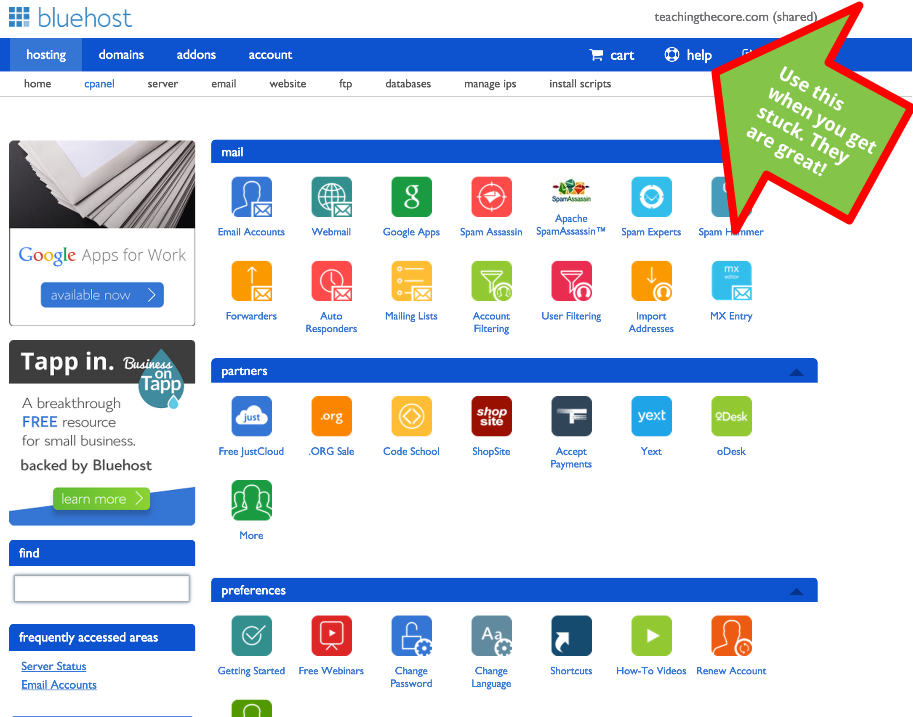Launch Webmail from the mail section
This screenshot has height=717, width=913.
point(331,197)
